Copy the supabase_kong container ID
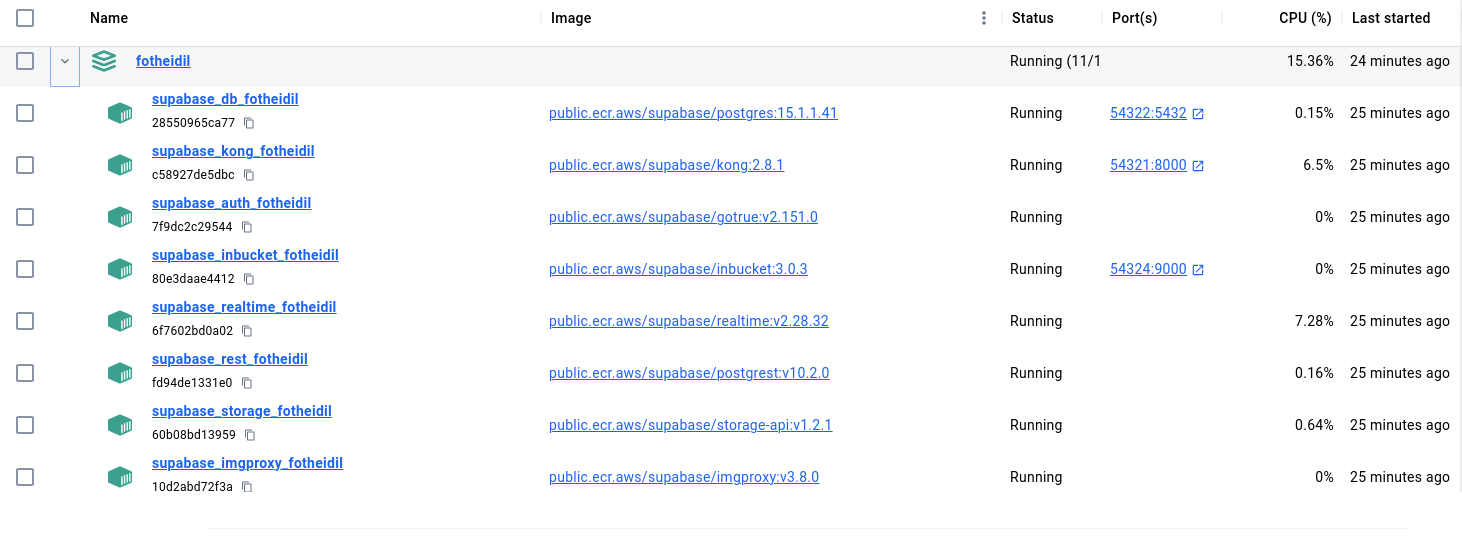1462x552 pixels. pos(249,175)
